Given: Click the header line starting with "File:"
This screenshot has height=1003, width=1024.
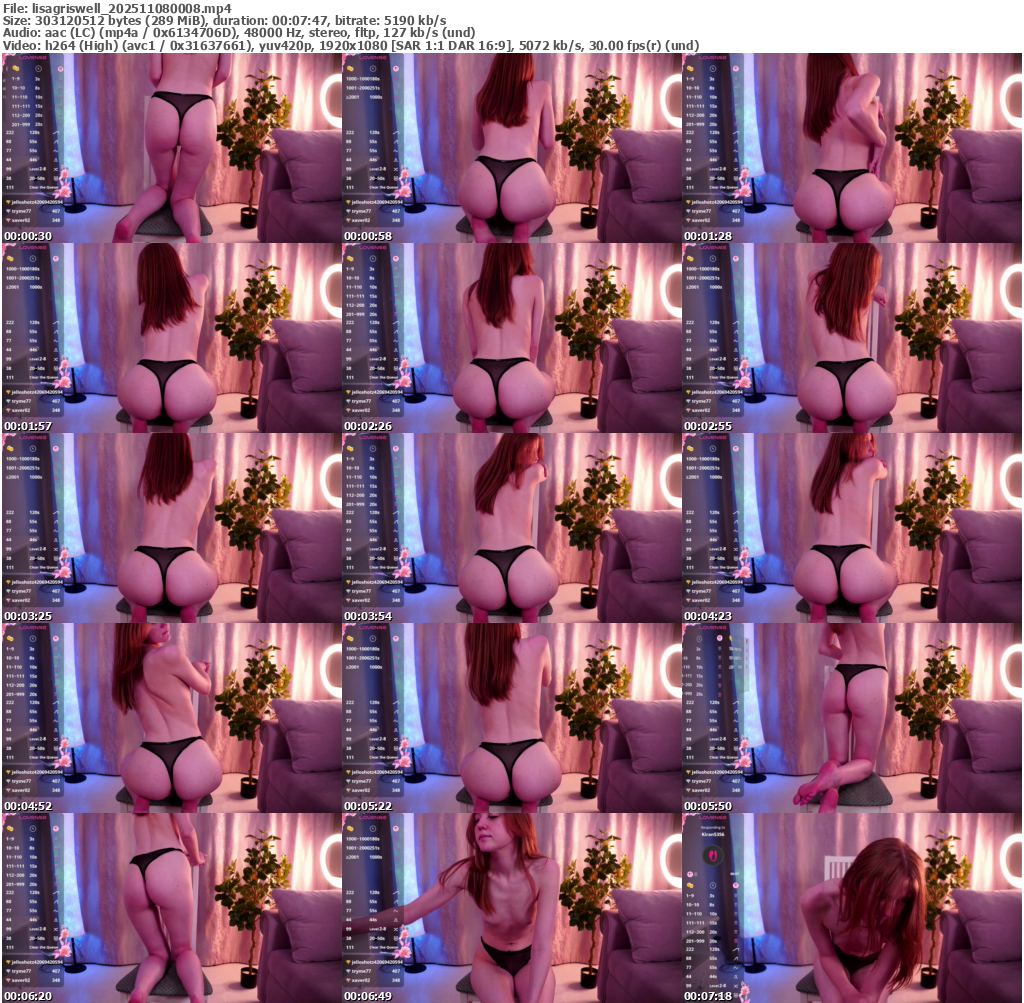Looking at the screenshot, I should tap(117, 8).
